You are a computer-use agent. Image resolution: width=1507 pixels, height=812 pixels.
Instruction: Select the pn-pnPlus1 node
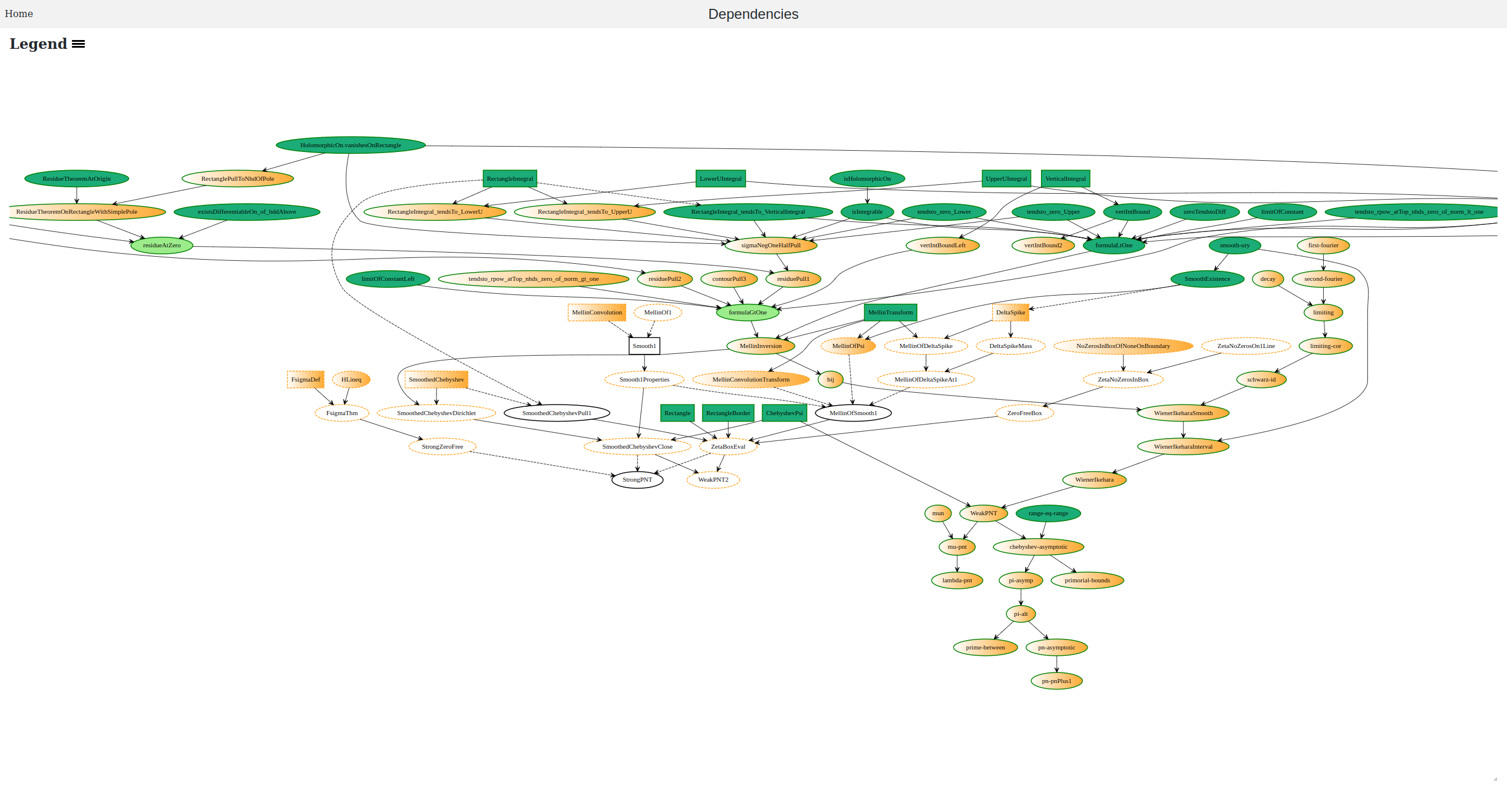(1057, 681)
